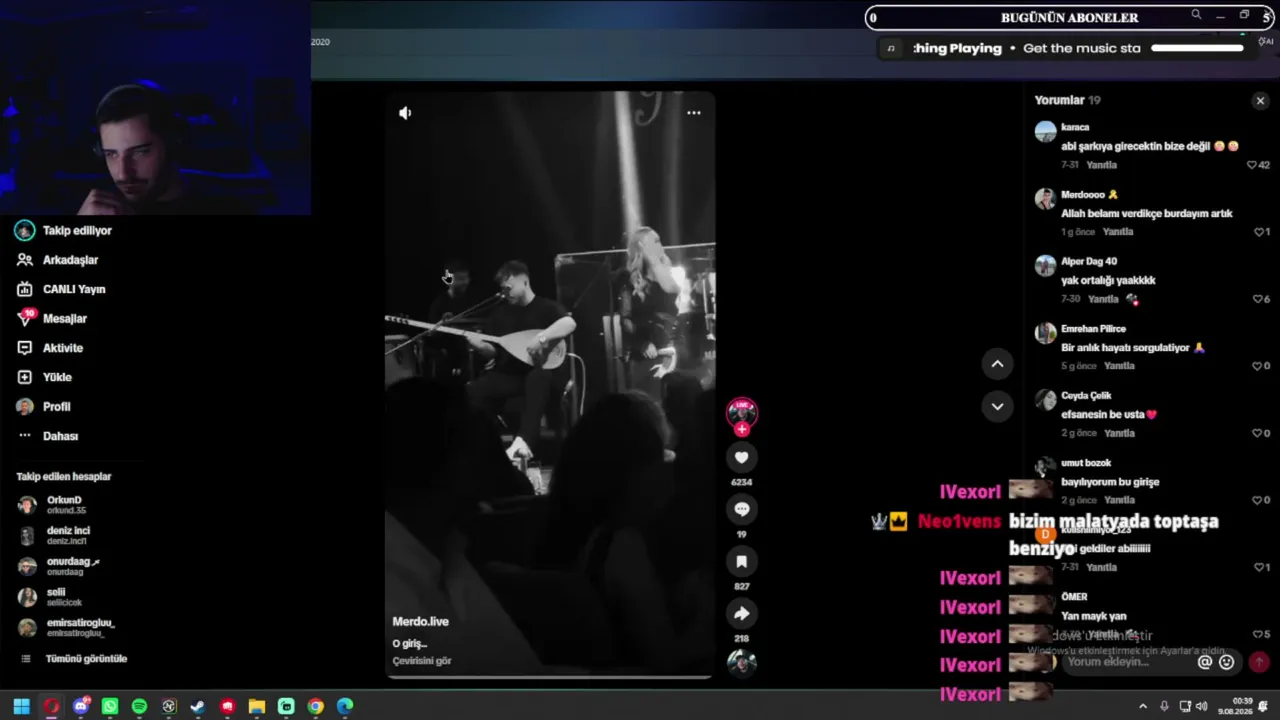The width and height of the screenshot is (1280, 720).
Task: Like Ceyda Çelik's comment
Action: pyautogui.click(x=1259, y=433)
